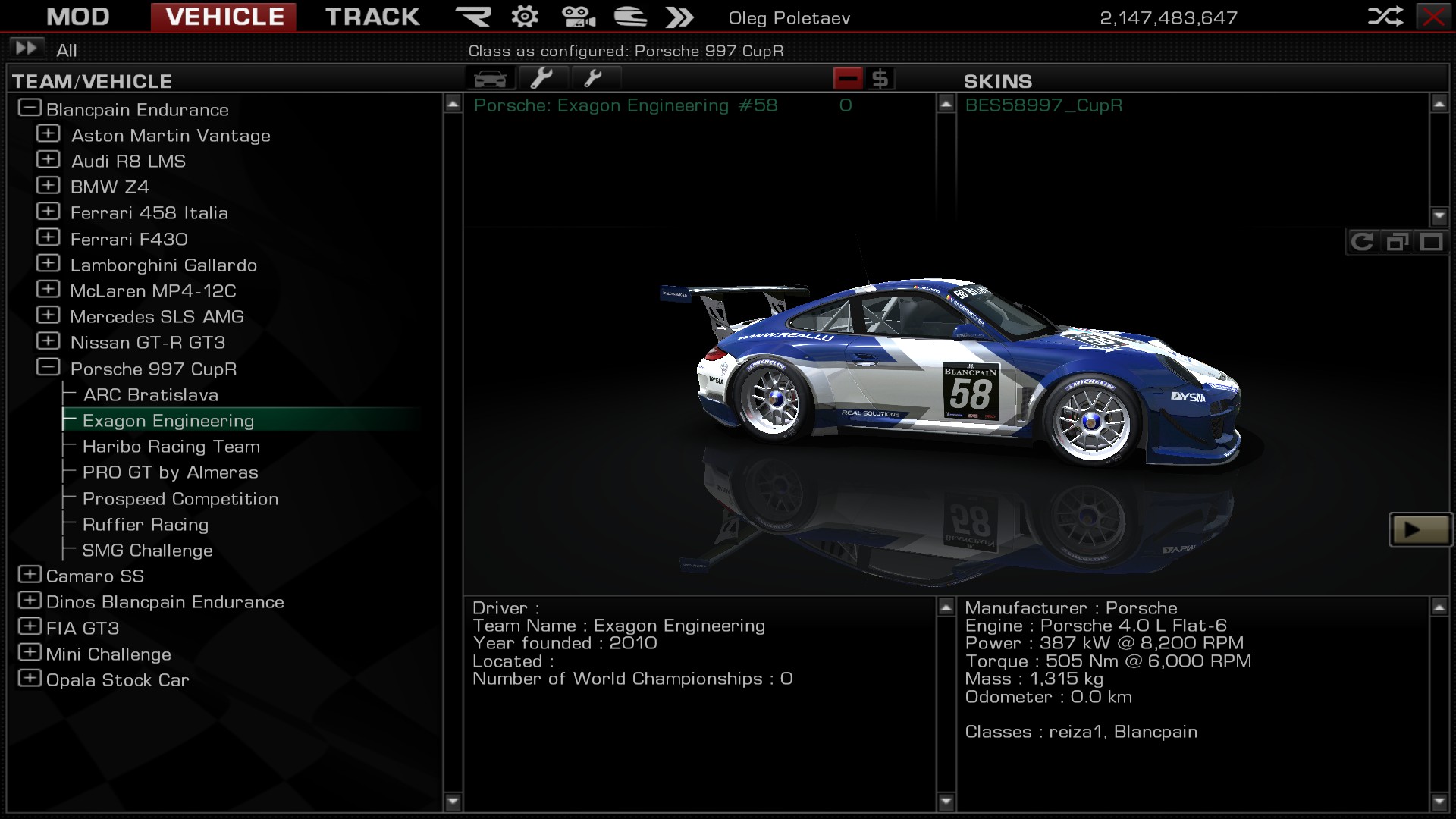Expand the BMW Z4 node
Screen dimensions: 1456x819
coord(48,185)
